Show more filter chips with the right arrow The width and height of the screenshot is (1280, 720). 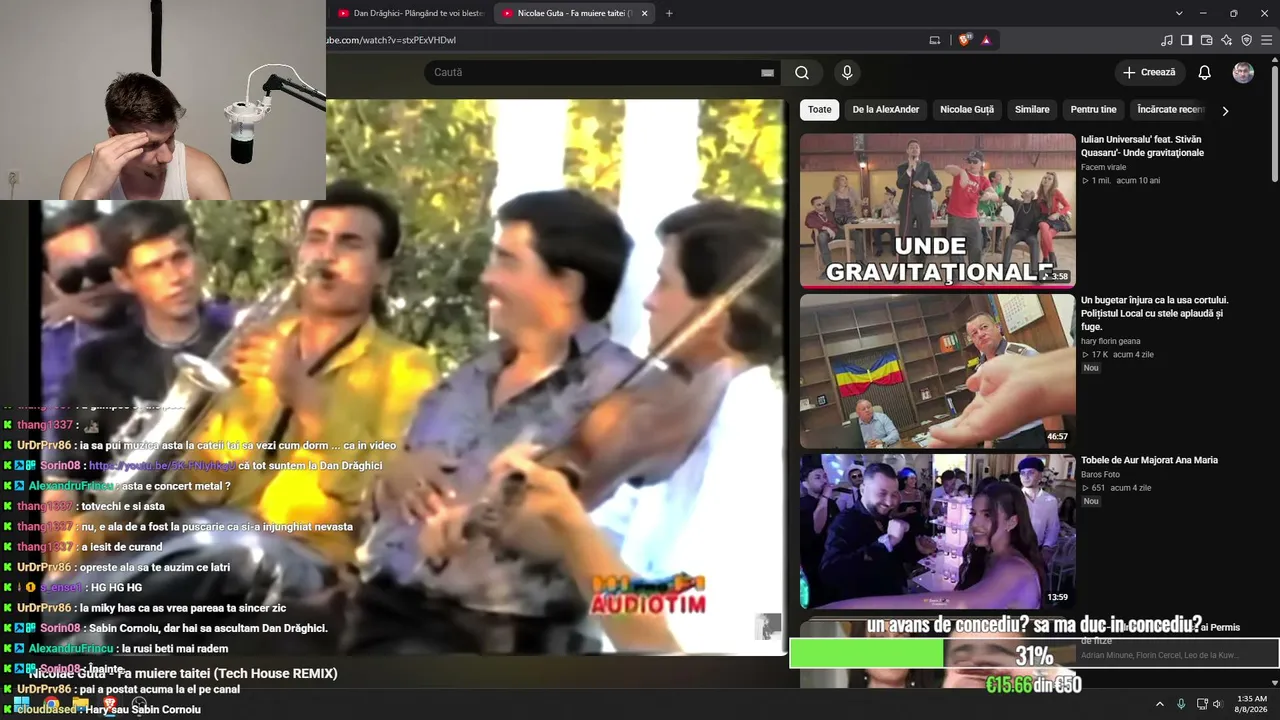point(1225,110)
